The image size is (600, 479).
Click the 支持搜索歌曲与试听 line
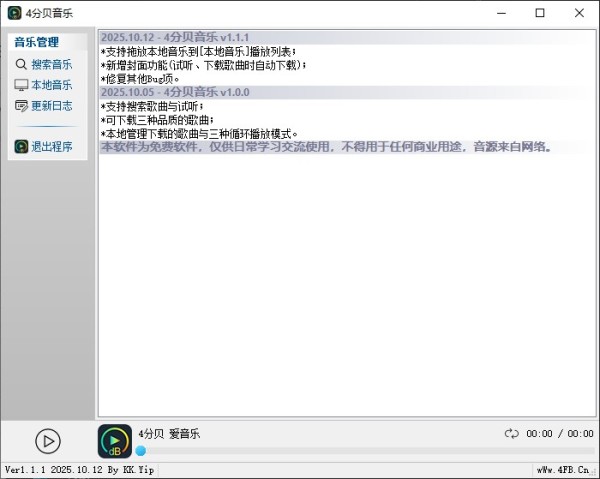click(x=152, y=106)
